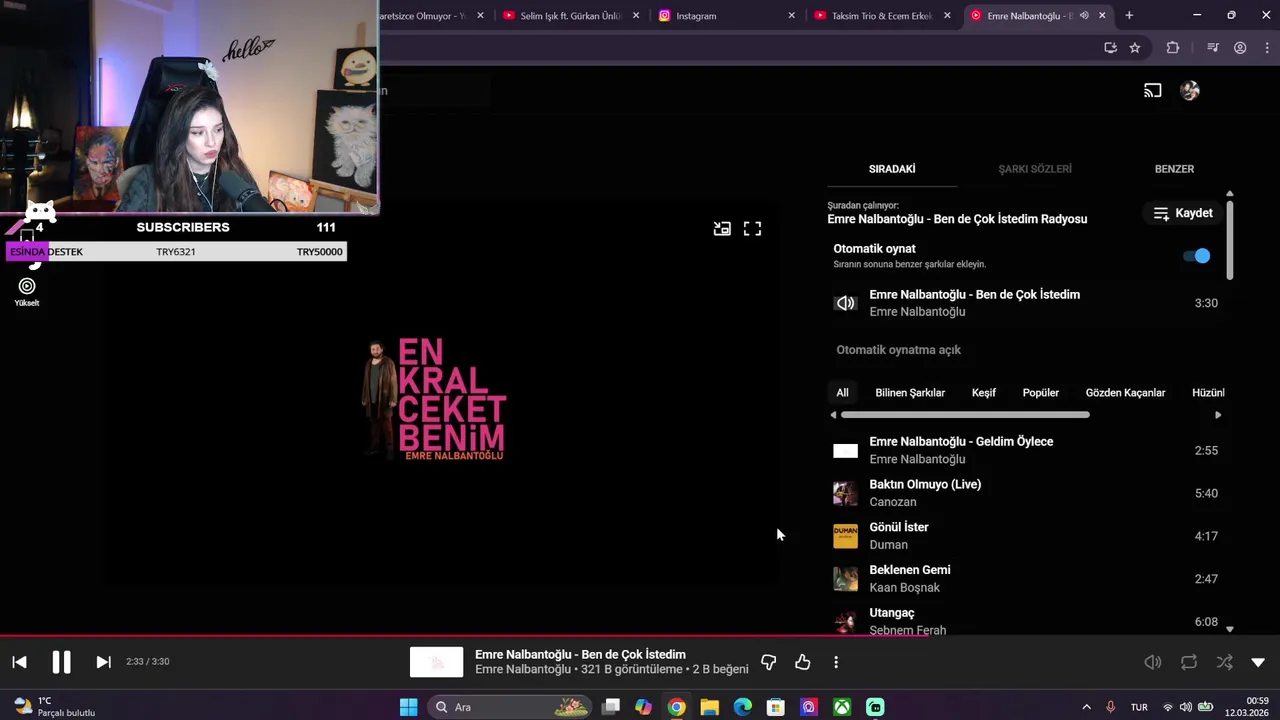Bookmark this page with the star icon
The width and height of the screenshot is (1280, 720).
click(1135, 48)
